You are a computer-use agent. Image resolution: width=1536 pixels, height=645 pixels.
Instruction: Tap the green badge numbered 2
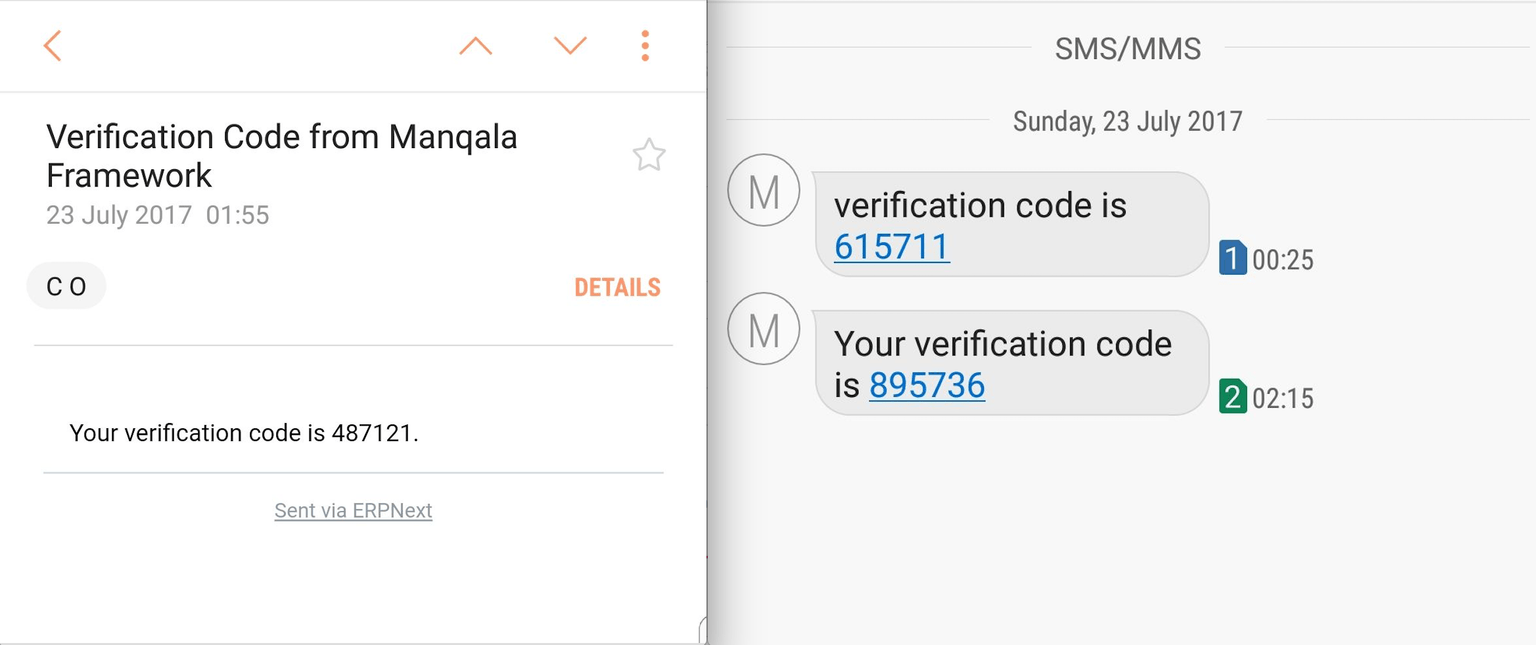click(1232, 397)
